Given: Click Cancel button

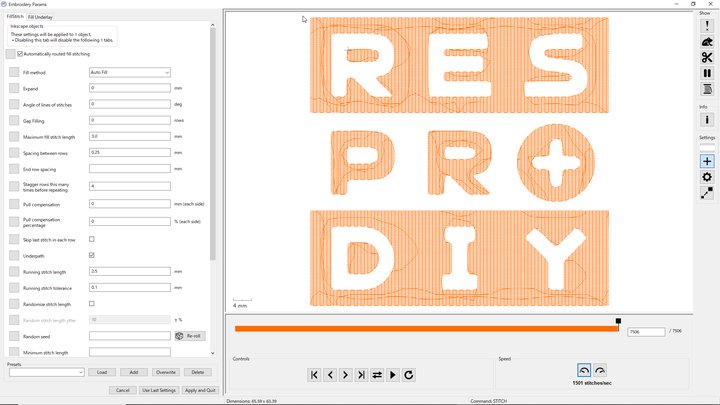Looking at the screenshot, I should click(123, 390).
